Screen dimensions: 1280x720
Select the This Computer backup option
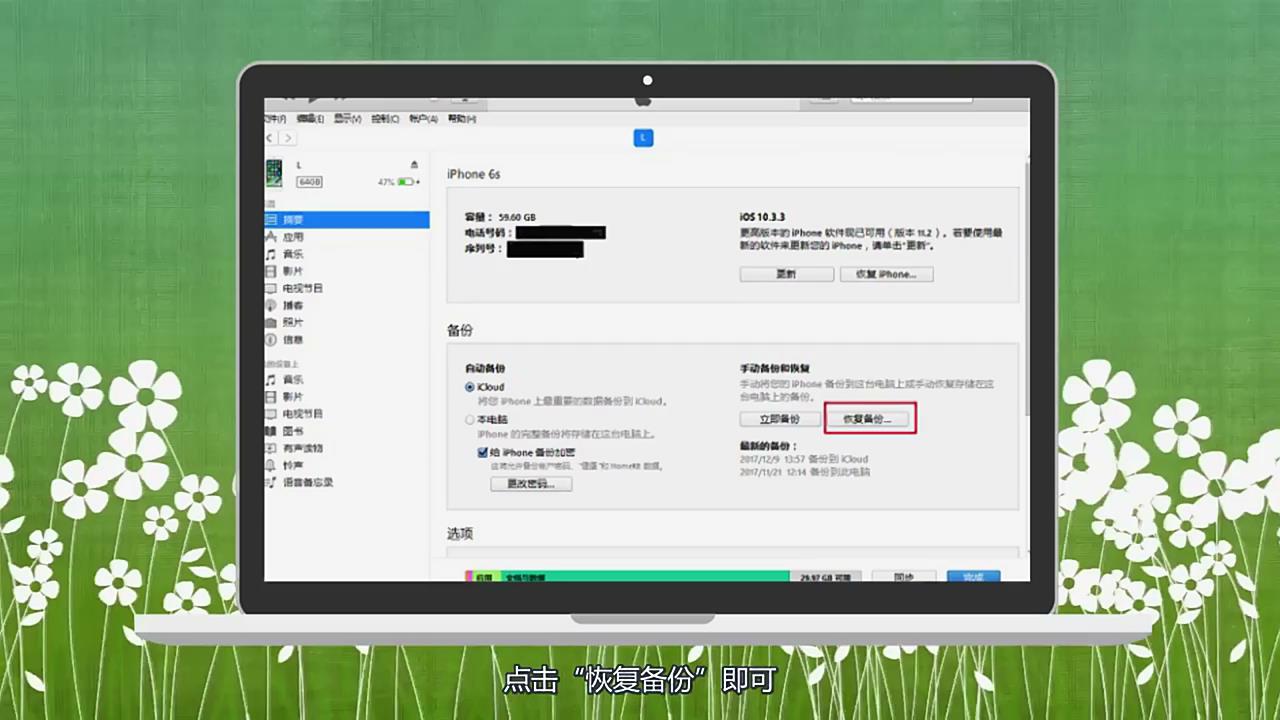click(470, 419)
